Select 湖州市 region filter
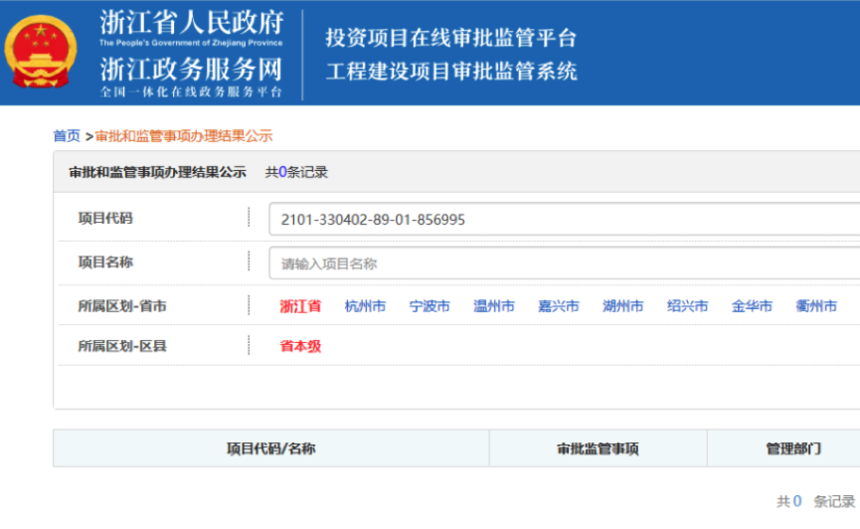Screen dimensions: 860x529 (x=623, y=306)
